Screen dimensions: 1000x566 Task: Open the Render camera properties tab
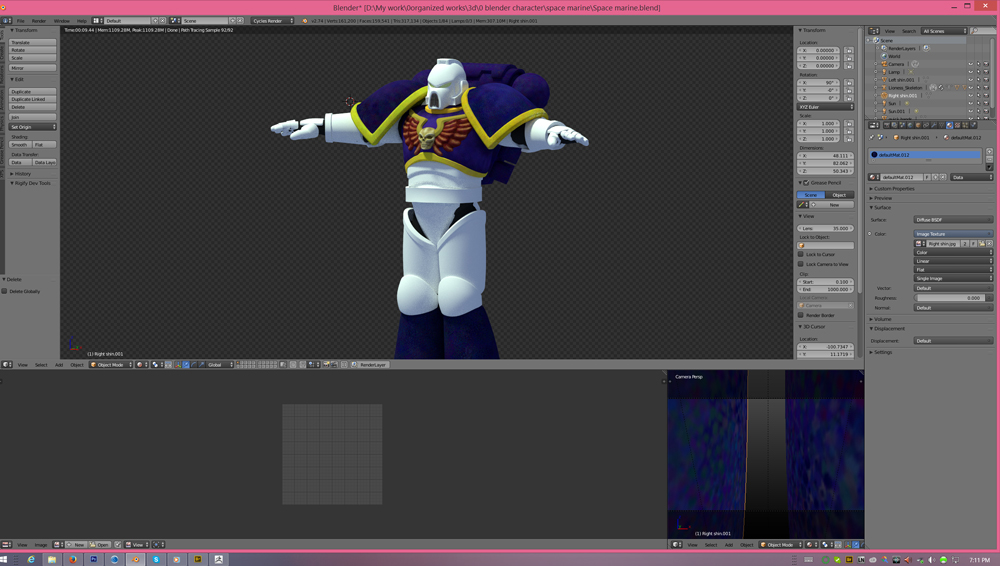[x=887, y=125]
